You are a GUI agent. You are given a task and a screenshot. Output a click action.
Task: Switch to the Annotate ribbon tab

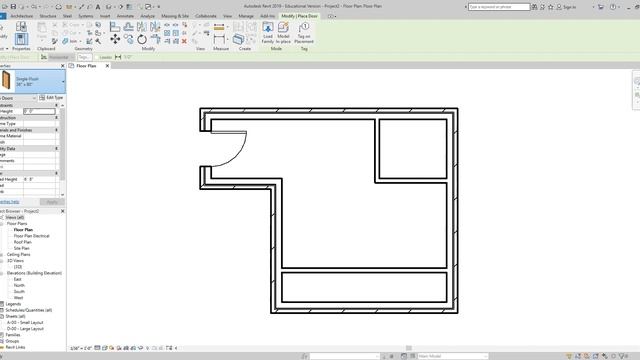point(125,16)
